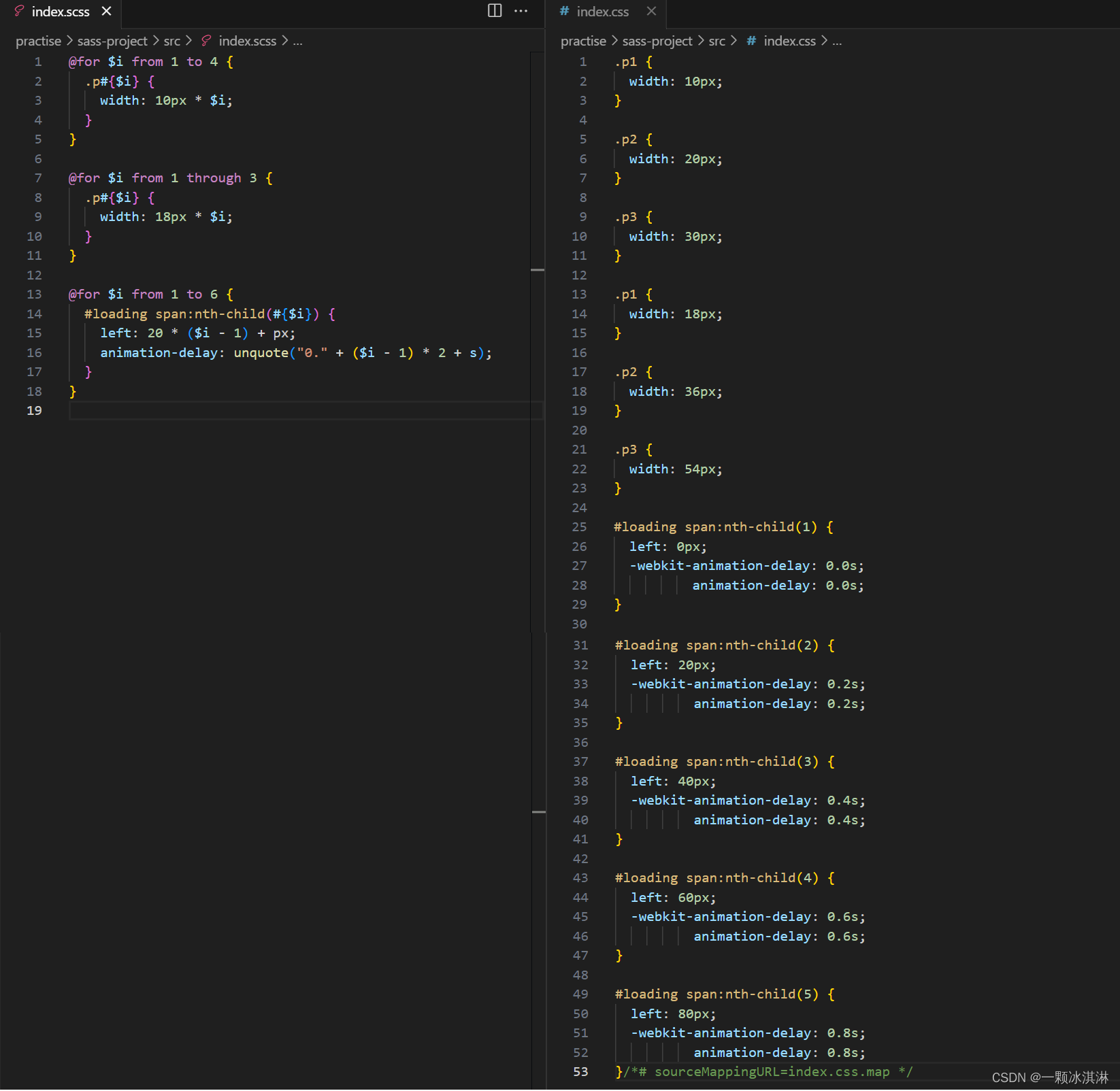Click '#loading span:nth-child(3)' in CSS
The height and width of the screenshot is (1091, 1120).
click(717, 762)
